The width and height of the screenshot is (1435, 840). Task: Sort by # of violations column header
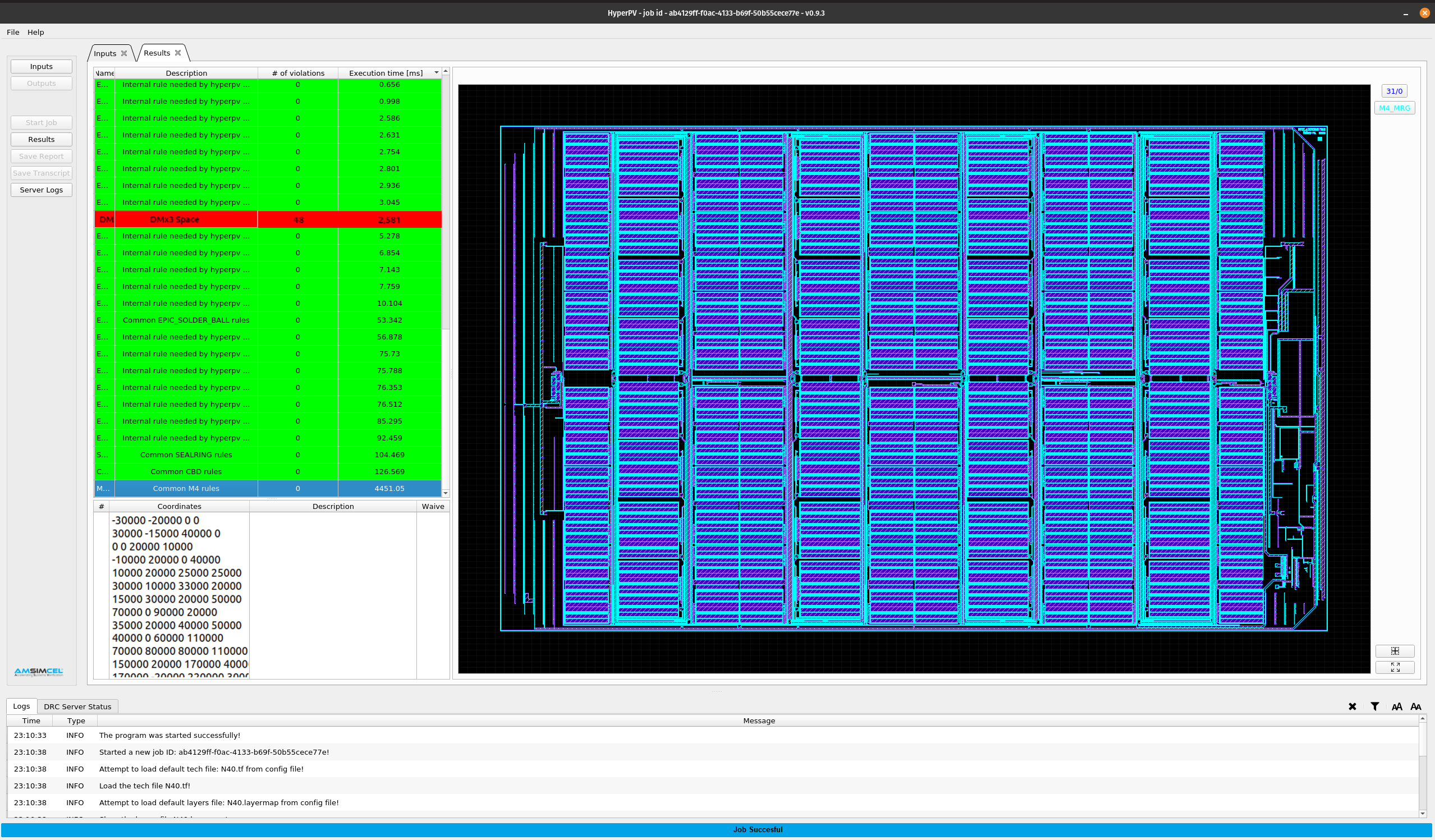pyautogui.click(x=298, y=73)
